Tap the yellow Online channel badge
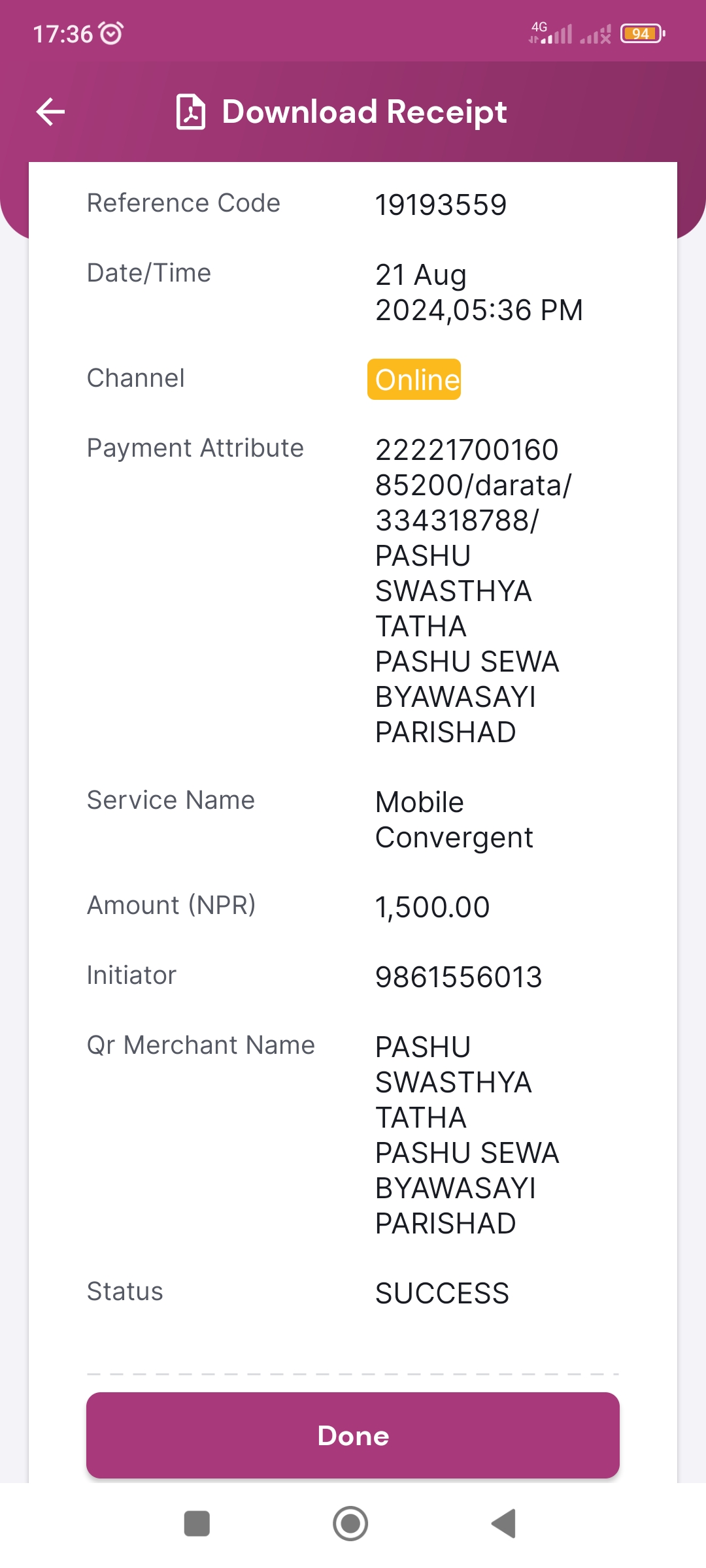This screenshot has height=1568, width=706. pyautogui.click(x=414, y=379)
